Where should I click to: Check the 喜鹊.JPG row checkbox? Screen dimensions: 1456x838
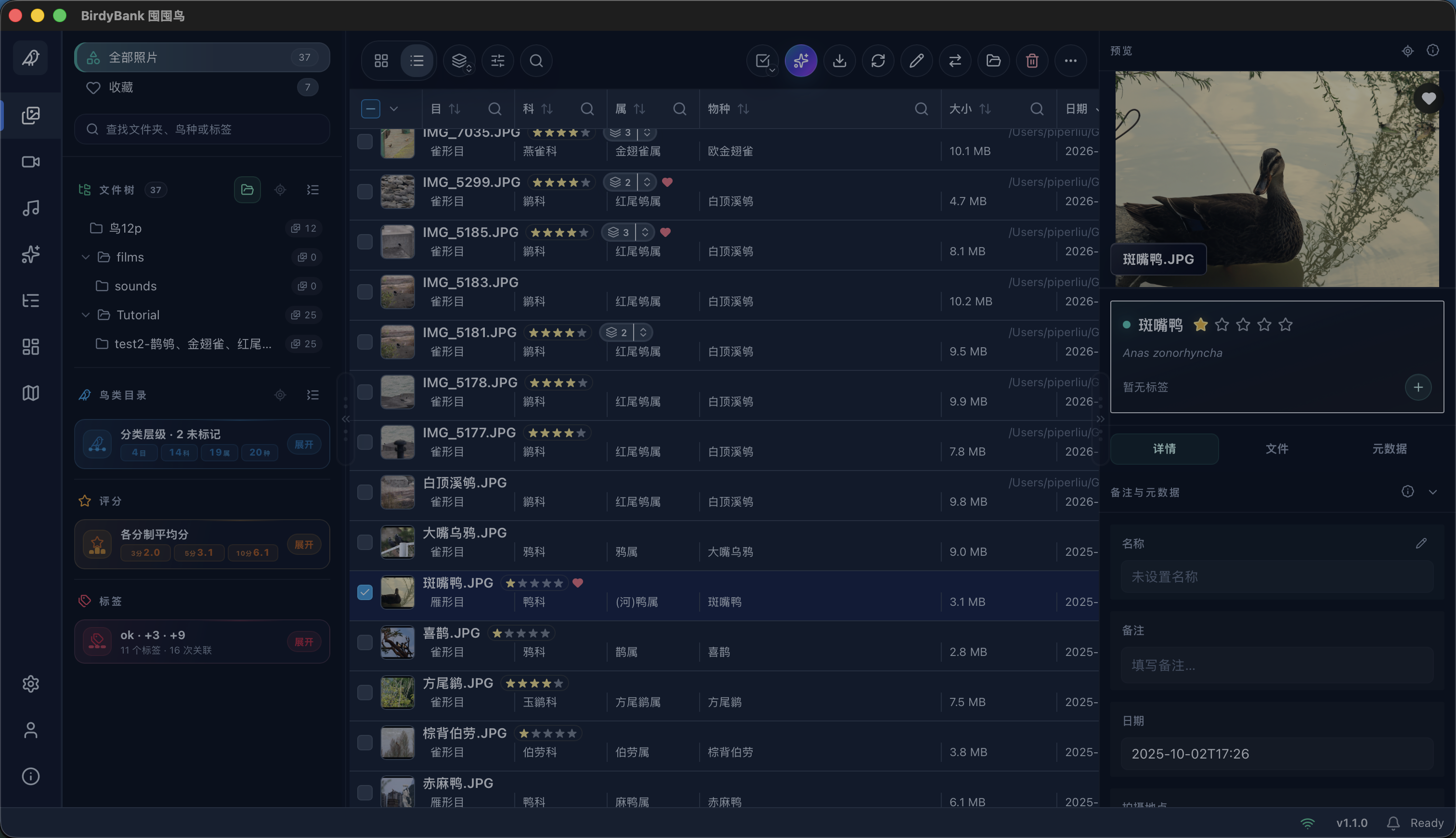point(364,642)
